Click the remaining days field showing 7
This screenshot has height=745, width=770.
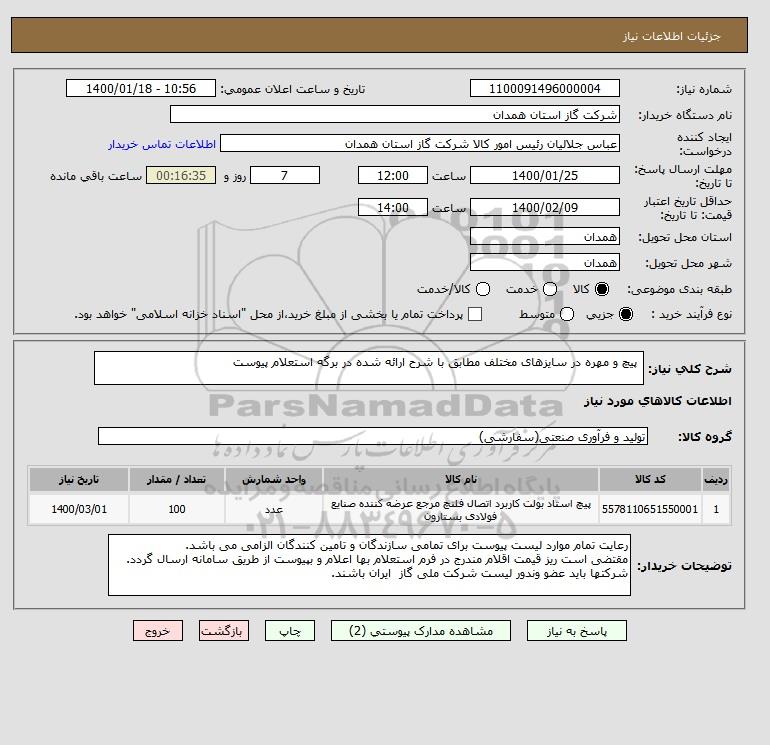click(285, 175)
